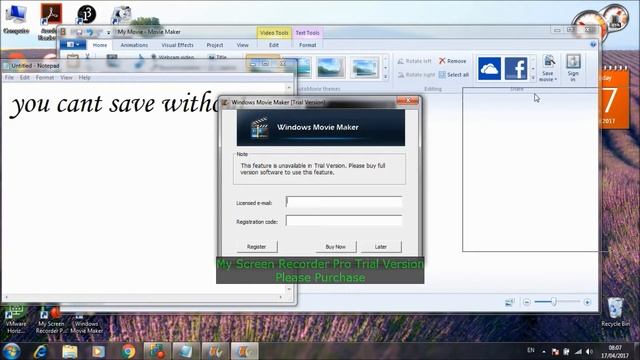Click the Remove button with red X
The image size is (640, 360).
tap(452, 61)
